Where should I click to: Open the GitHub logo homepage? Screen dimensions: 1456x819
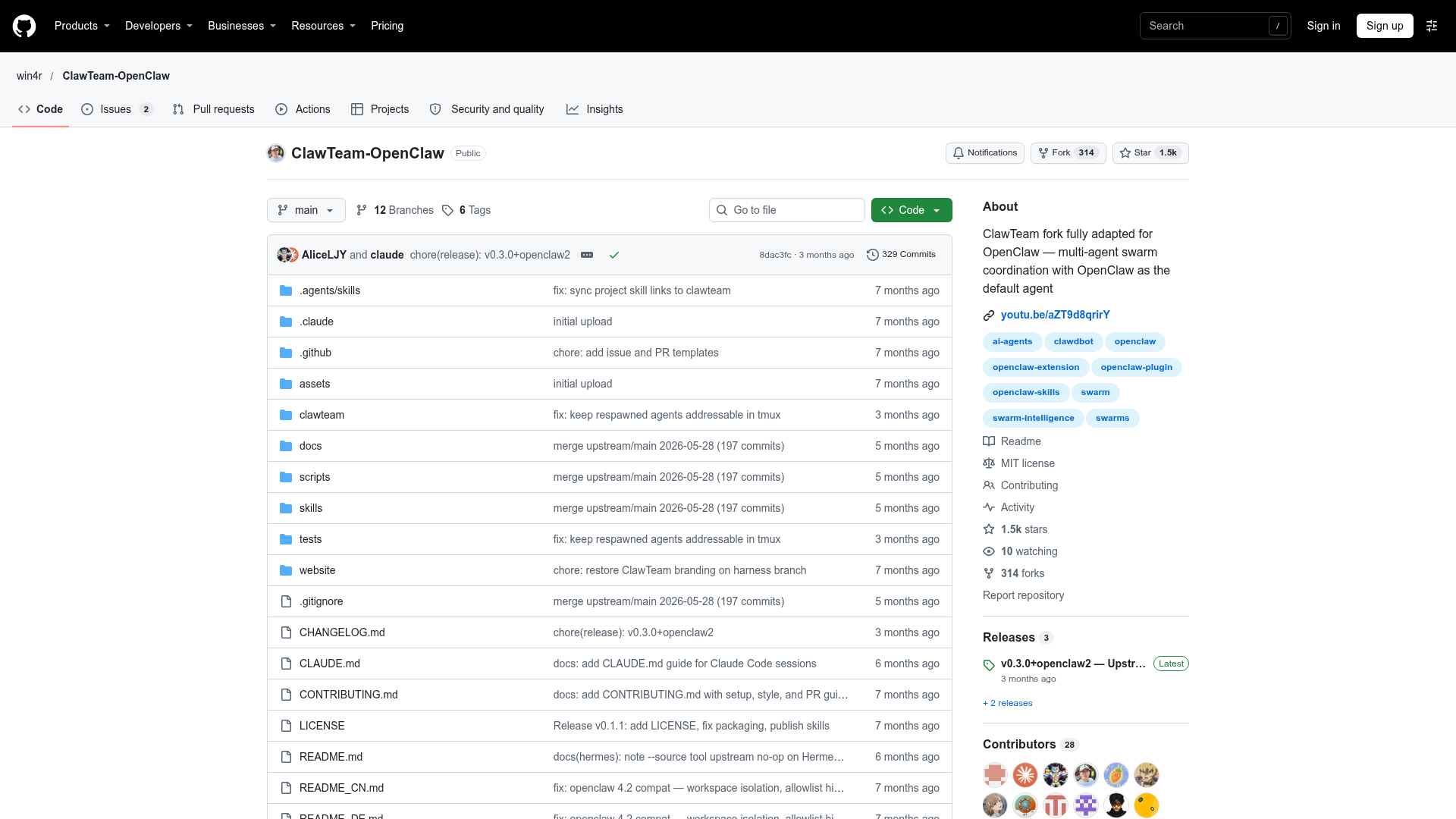pos(24,26)
